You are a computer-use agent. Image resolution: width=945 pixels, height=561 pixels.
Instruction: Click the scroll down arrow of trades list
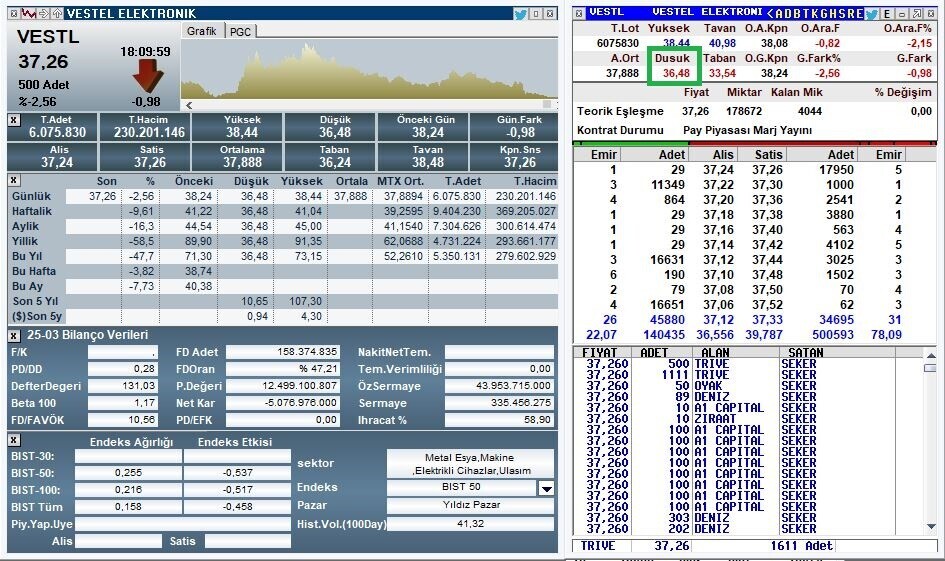pos(931,527)
